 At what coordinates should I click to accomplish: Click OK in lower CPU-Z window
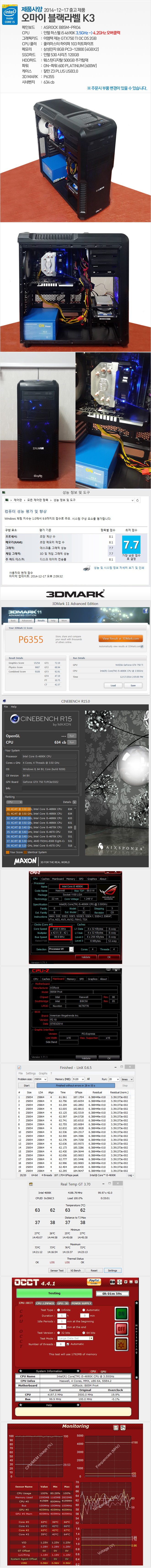click(109, 1058)
